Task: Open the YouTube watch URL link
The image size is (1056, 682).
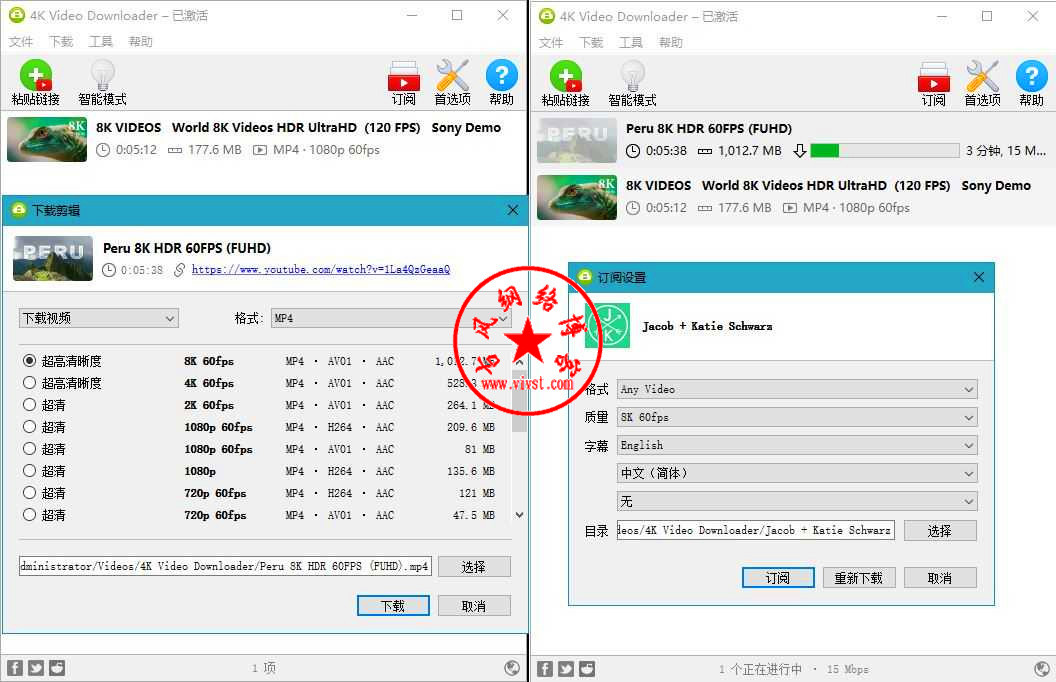Action: coord(321,269)
